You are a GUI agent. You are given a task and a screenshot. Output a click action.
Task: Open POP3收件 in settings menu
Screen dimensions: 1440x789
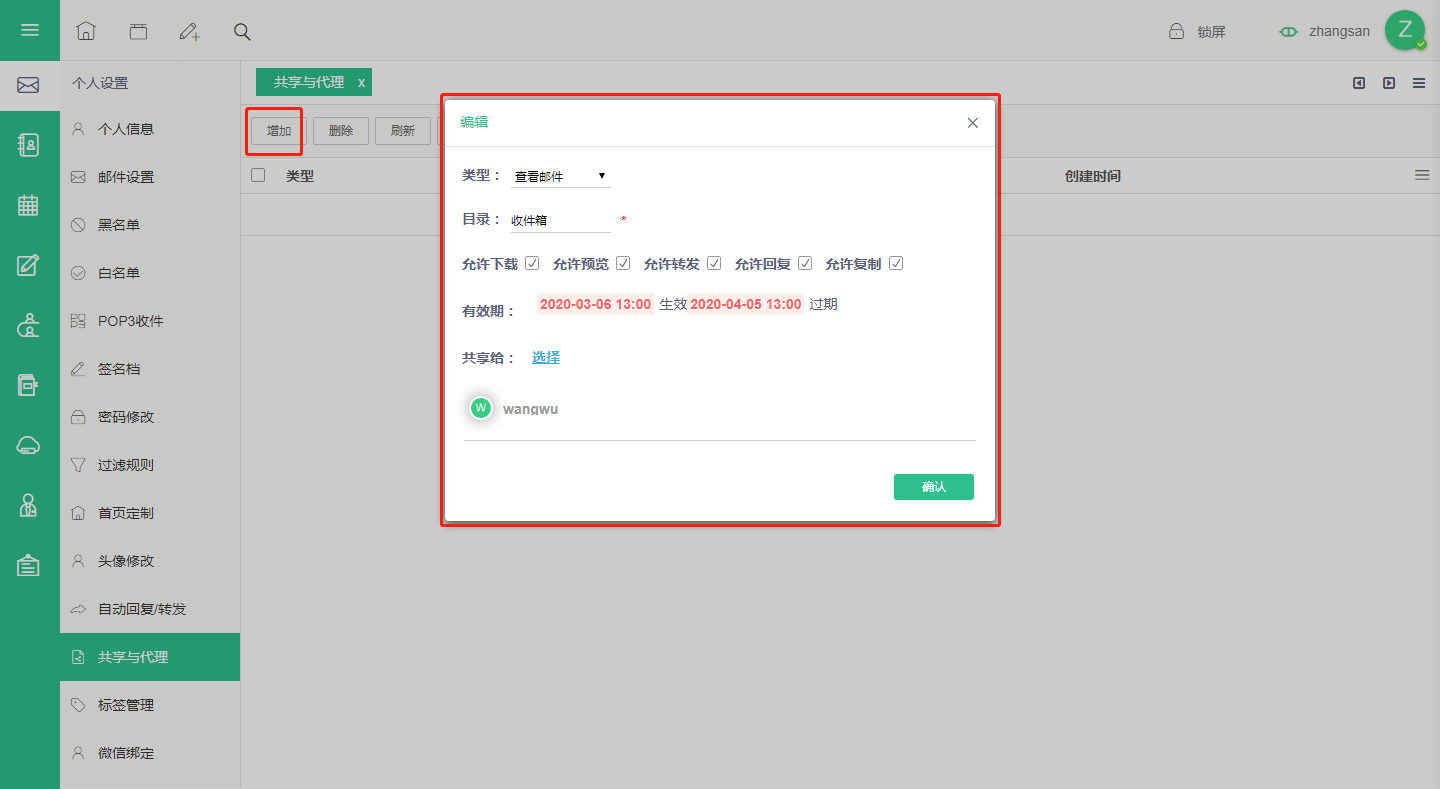150,321
